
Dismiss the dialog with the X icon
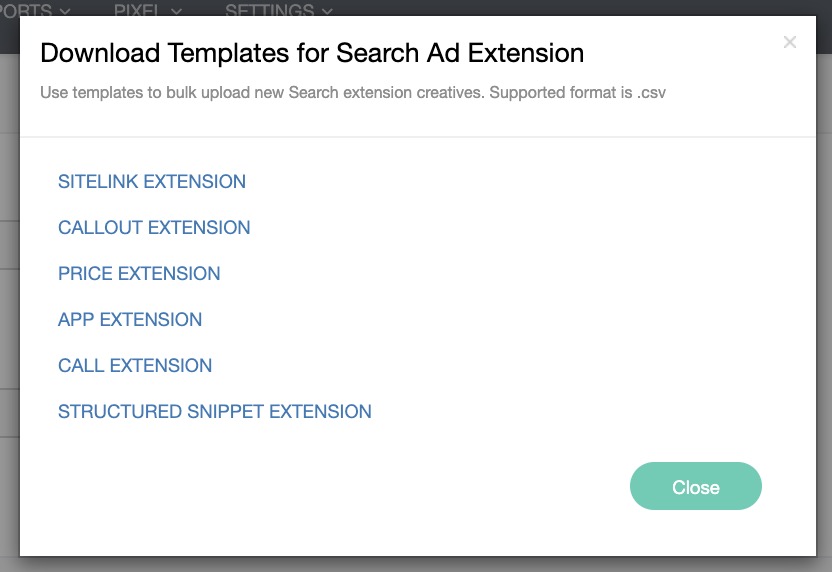tap(790, 42)
